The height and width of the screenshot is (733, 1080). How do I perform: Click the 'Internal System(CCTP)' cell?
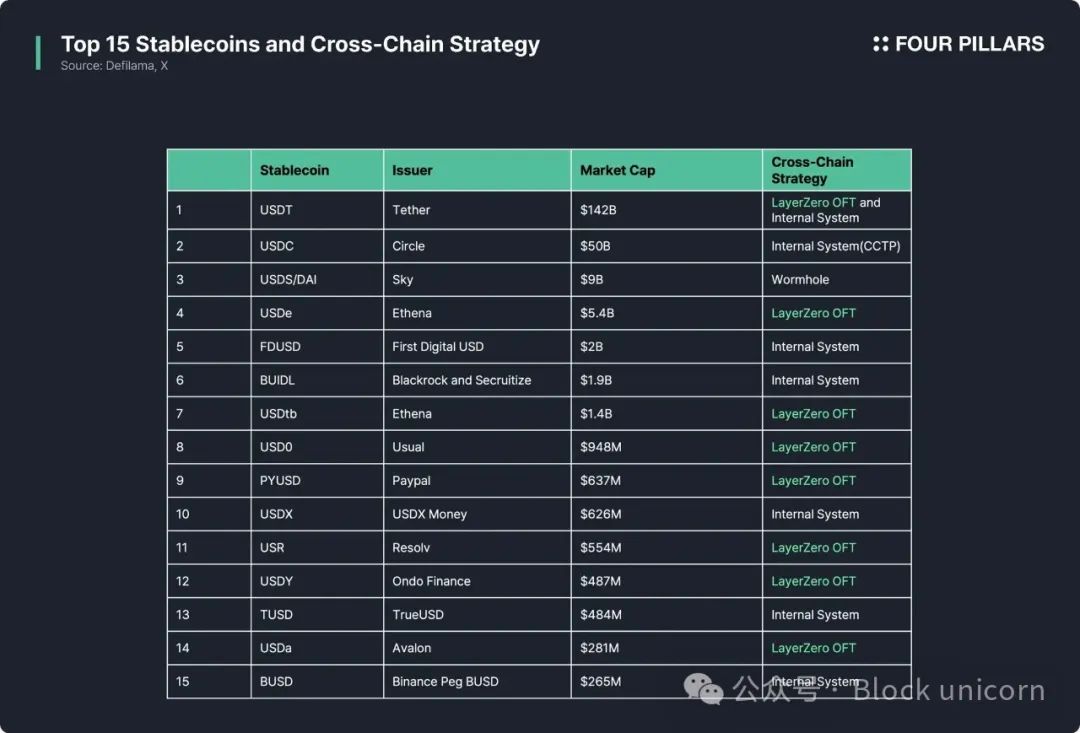(x=835, y=246)
